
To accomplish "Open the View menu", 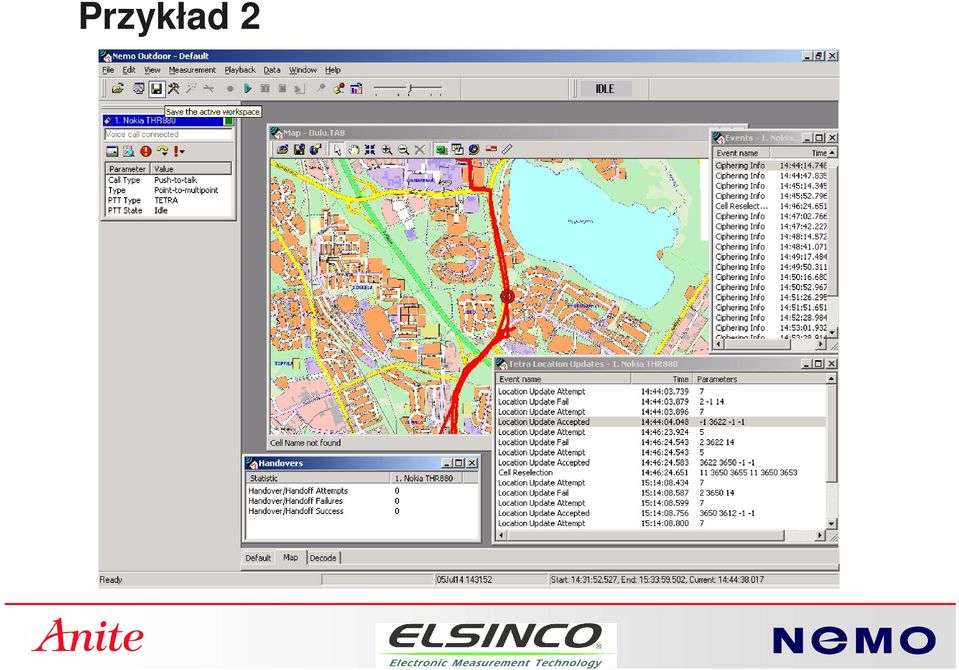I will [x=152, y=70].
